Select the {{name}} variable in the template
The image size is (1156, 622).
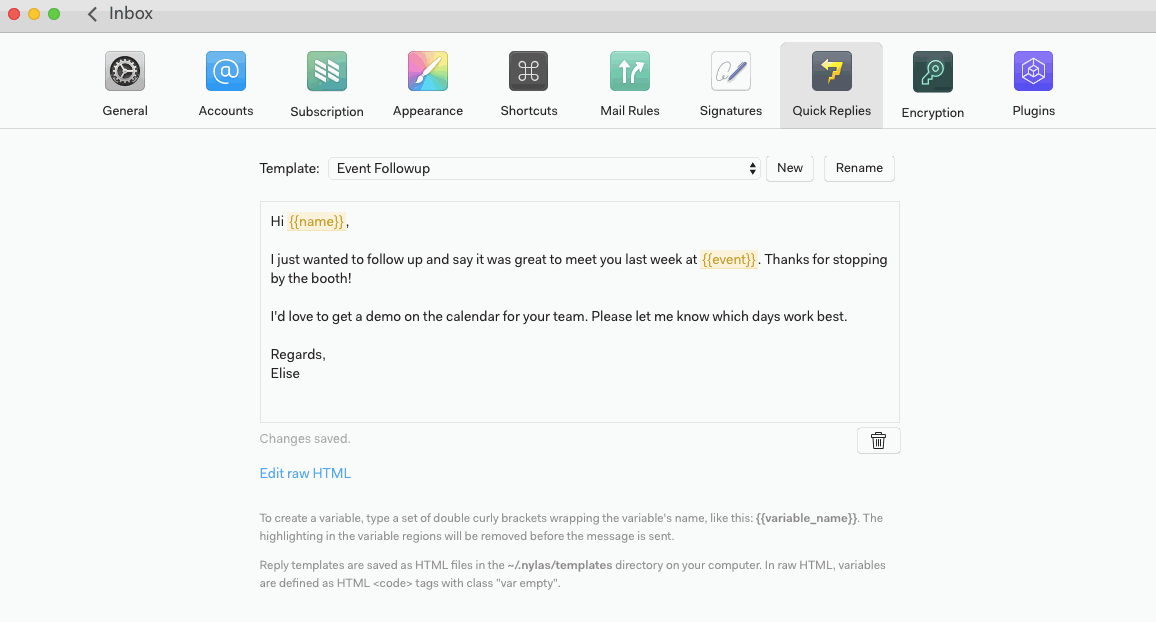point(317,221)
